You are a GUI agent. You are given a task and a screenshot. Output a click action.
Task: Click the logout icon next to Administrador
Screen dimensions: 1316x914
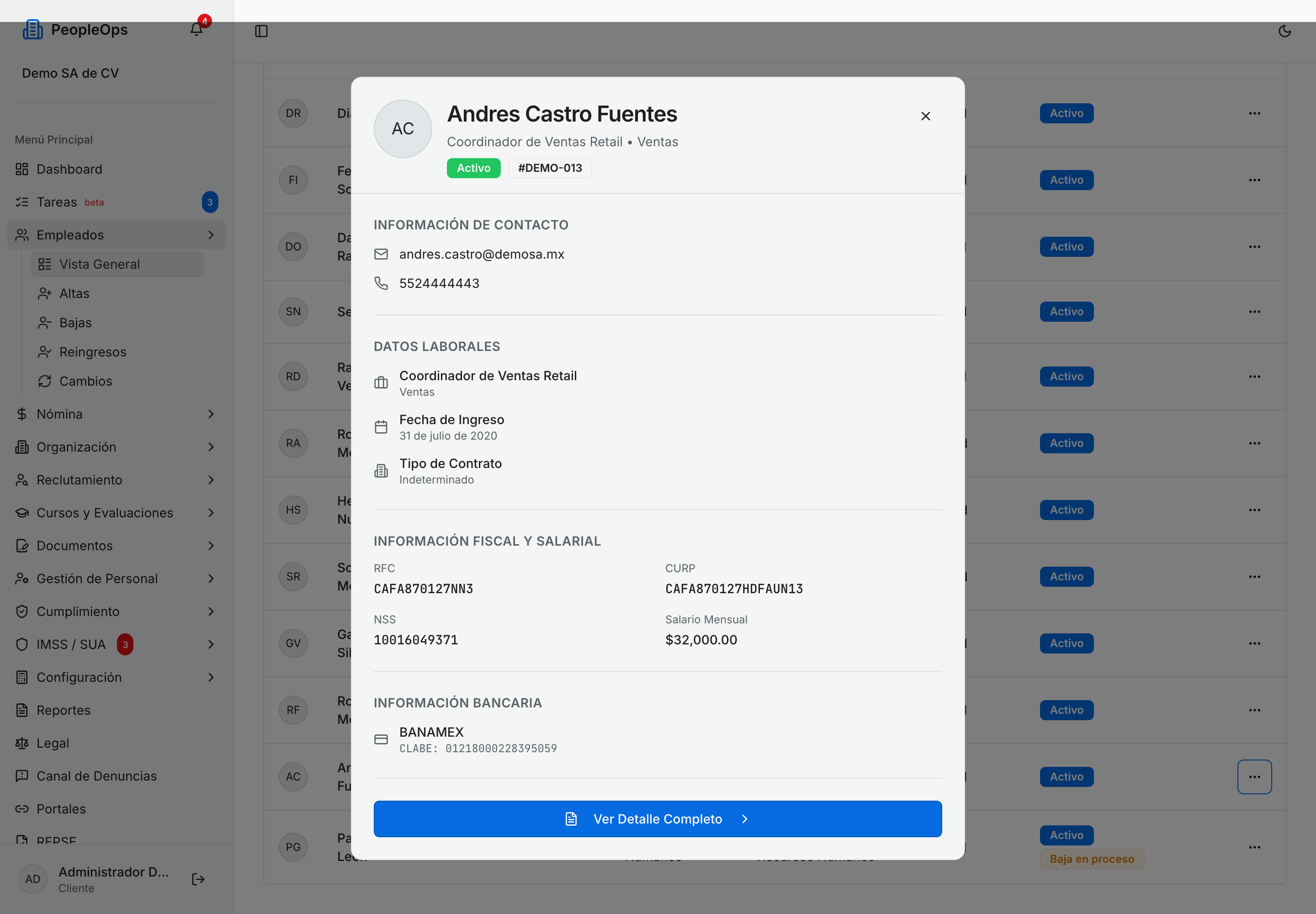[198, 879]
